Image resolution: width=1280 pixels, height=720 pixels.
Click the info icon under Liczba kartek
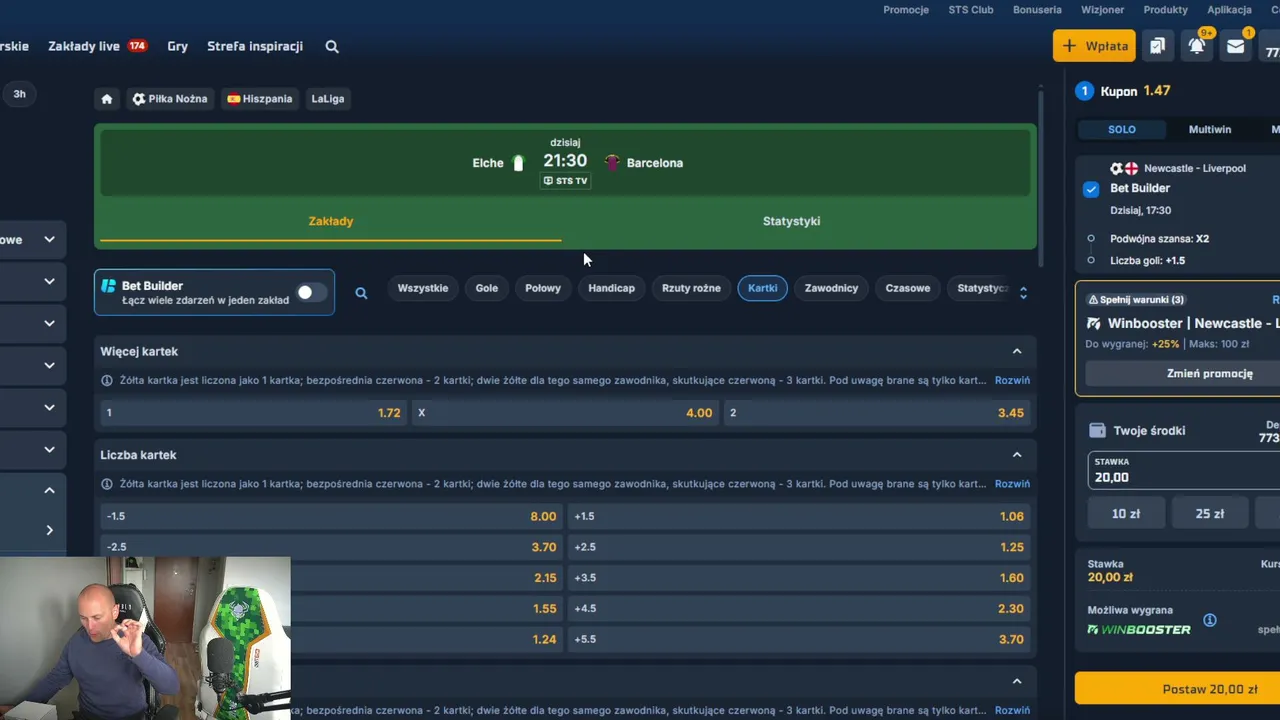pos(107,484)
